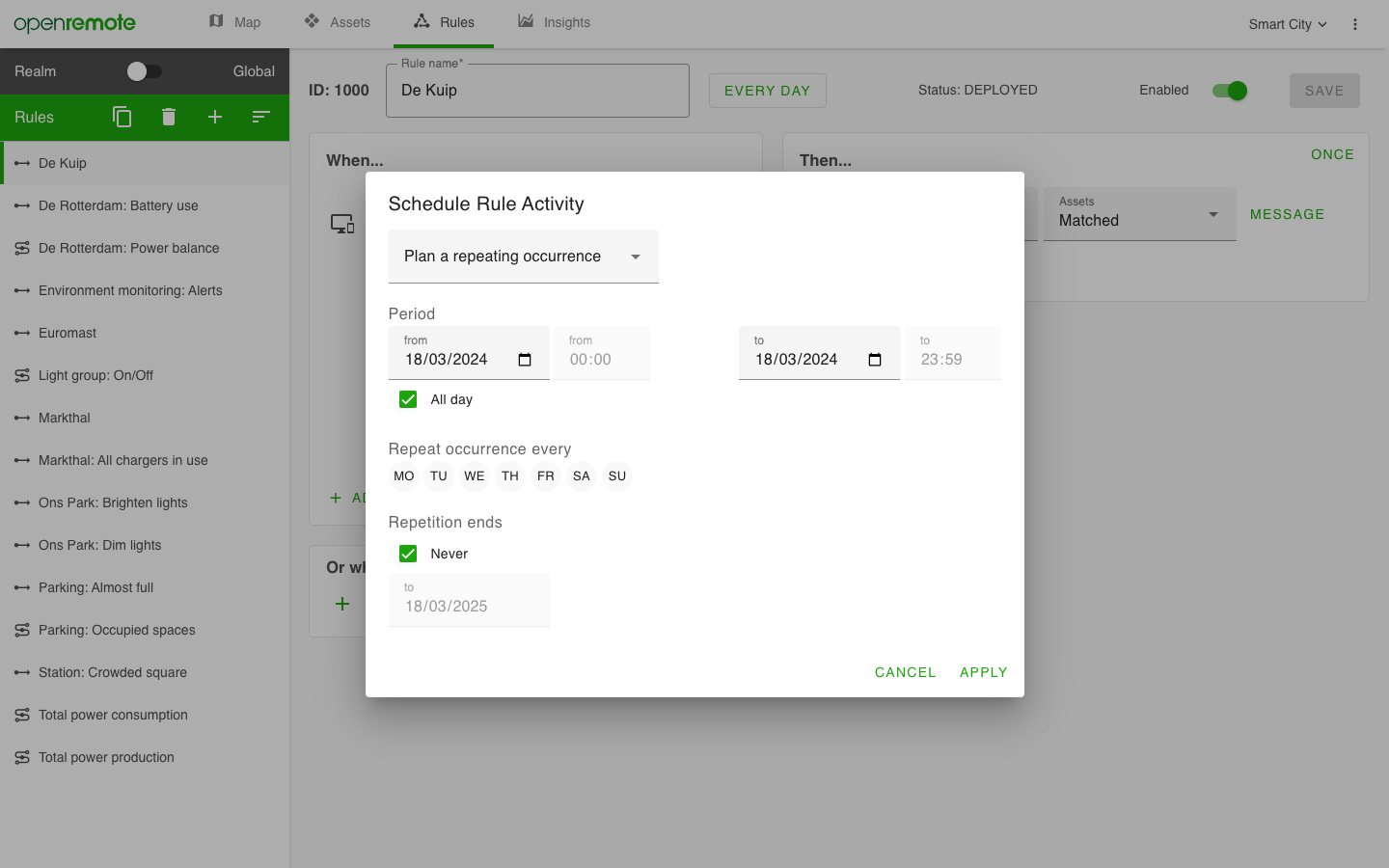Viewport: 1389px width, 868px height.
Task: Click the loop icon beside Total power consumption
Action: coord(21,715)
